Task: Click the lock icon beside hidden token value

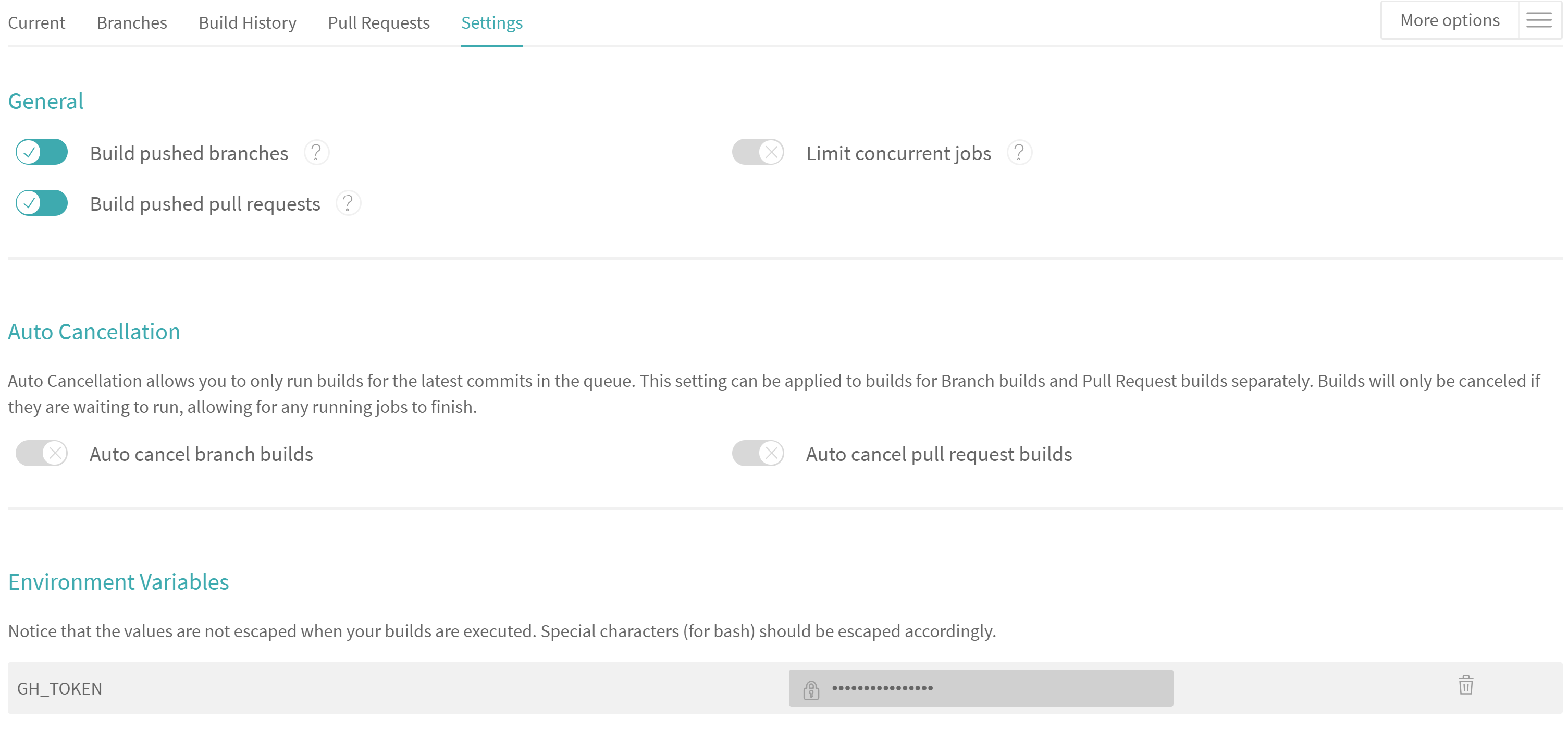Action: 811,689
